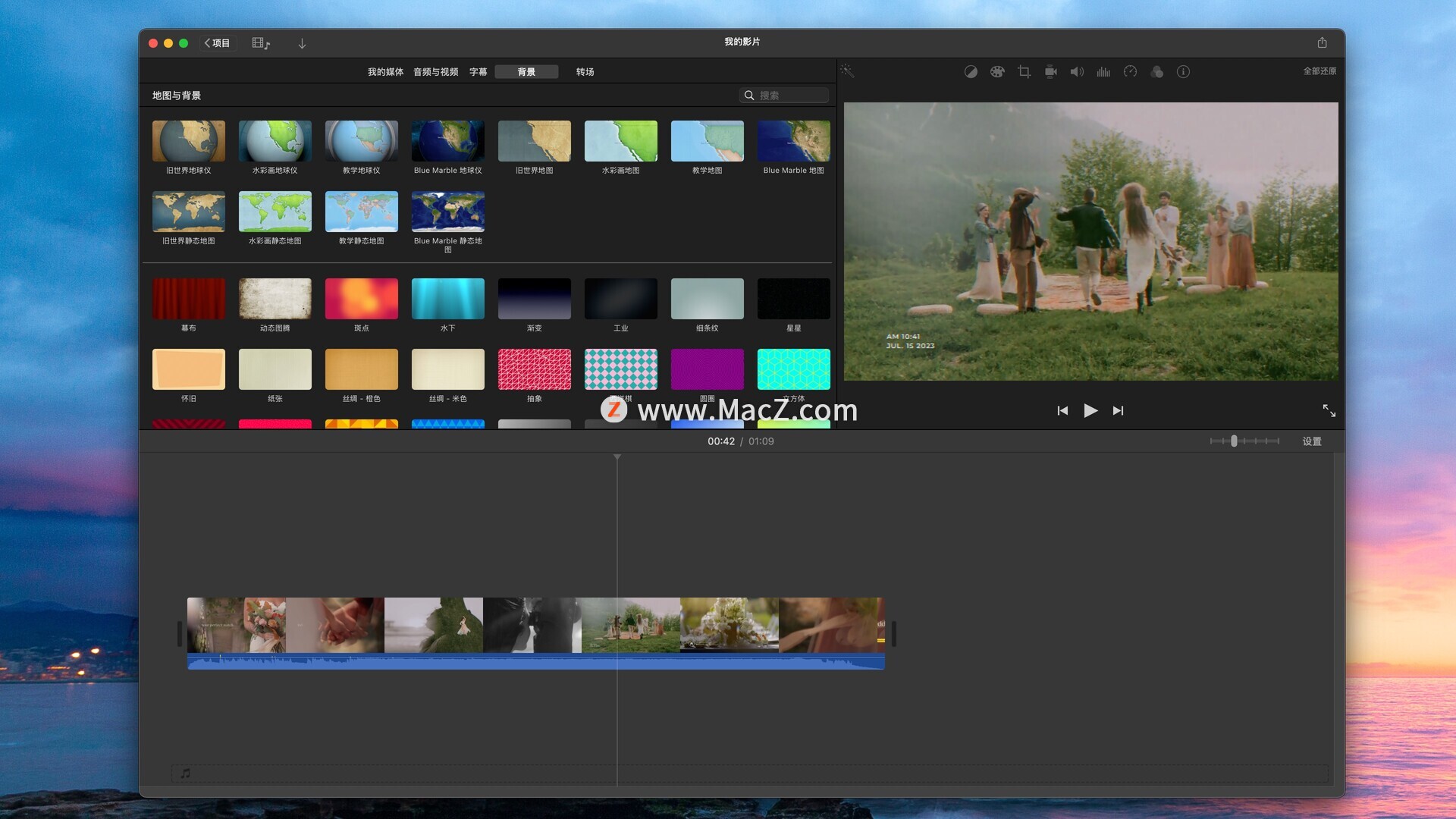Go back to 项目 projects
1456x819 pixels.
coord(217,43)
